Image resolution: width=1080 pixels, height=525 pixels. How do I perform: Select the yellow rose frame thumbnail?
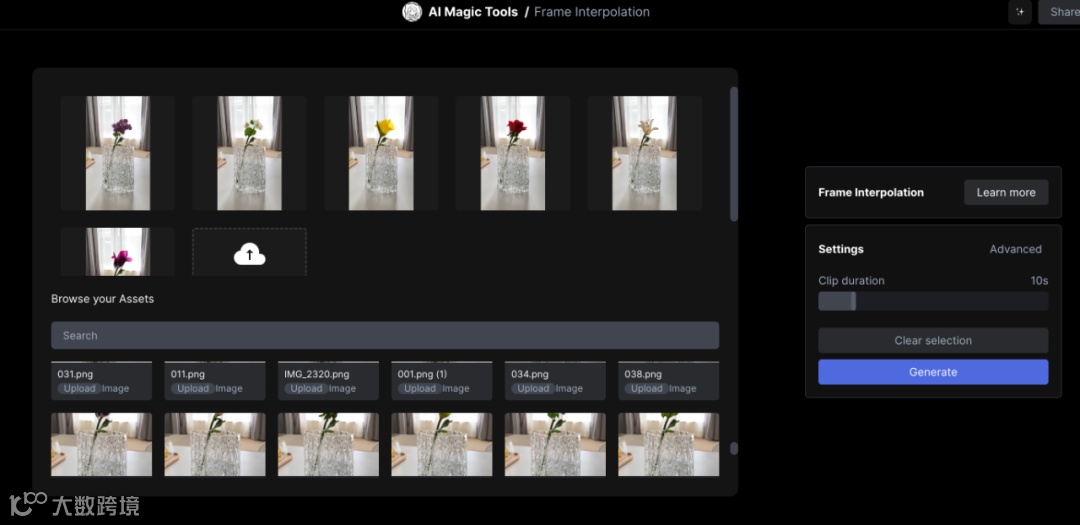pos(381,153)
